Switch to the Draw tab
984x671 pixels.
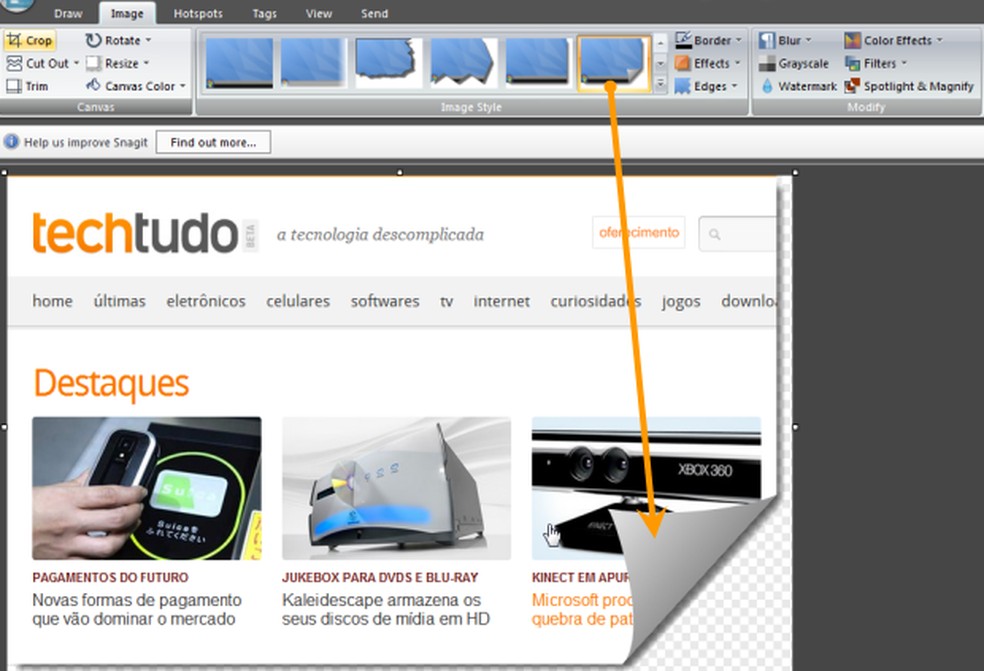[68, 13]
